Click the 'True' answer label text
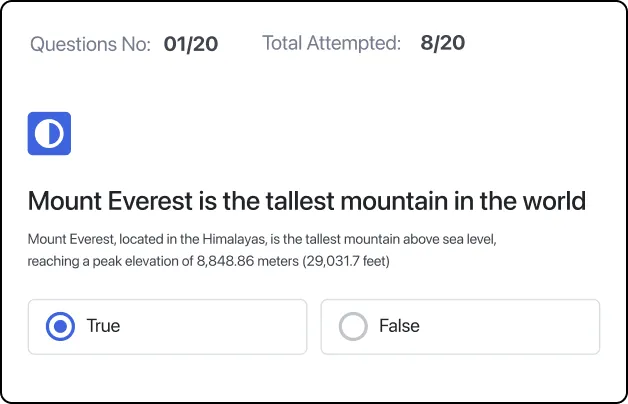The image size is (628, 404). pyautogui.click(x=103, y=326)
